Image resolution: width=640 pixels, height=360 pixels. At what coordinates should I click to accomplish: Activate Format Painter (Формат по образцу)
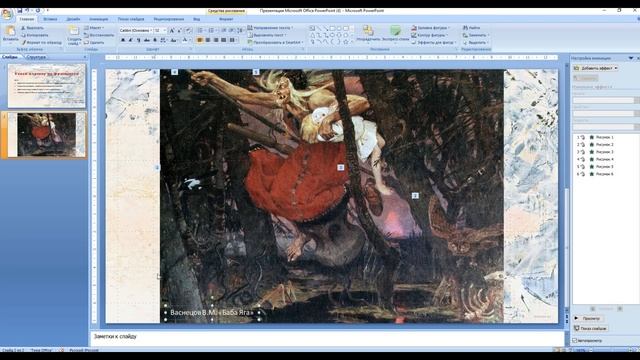(x=42, y=42)
